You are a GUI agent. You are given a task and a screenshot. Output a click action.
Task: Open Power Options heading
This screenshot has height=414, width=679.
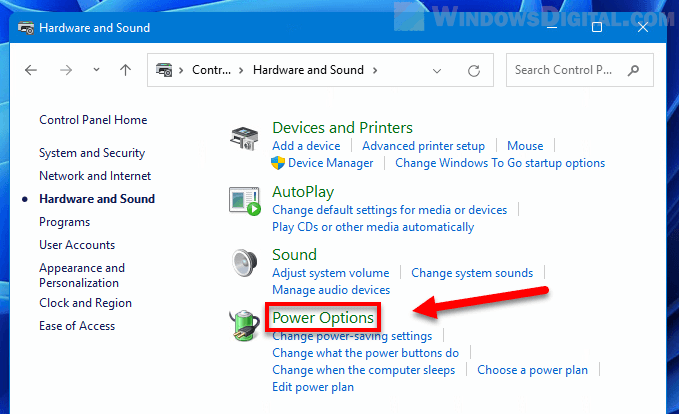click(323, 318)
